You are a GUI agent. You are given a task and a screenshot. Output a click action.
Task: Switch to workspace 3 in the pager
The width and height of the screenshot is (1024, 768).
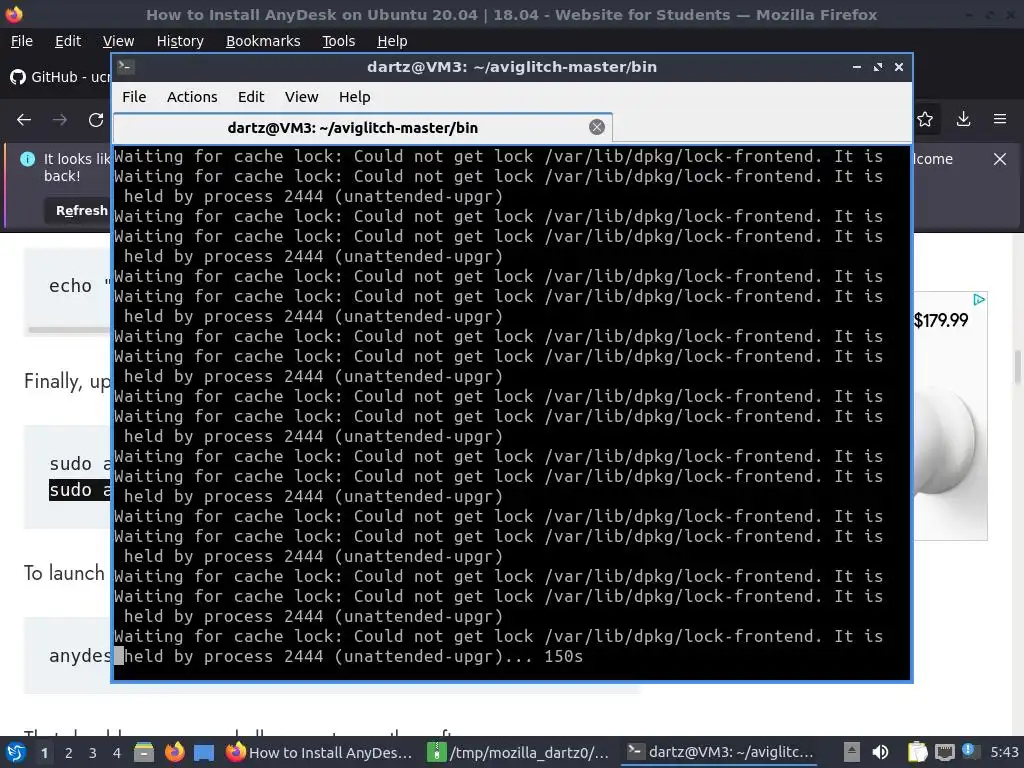tap(93, 753)
